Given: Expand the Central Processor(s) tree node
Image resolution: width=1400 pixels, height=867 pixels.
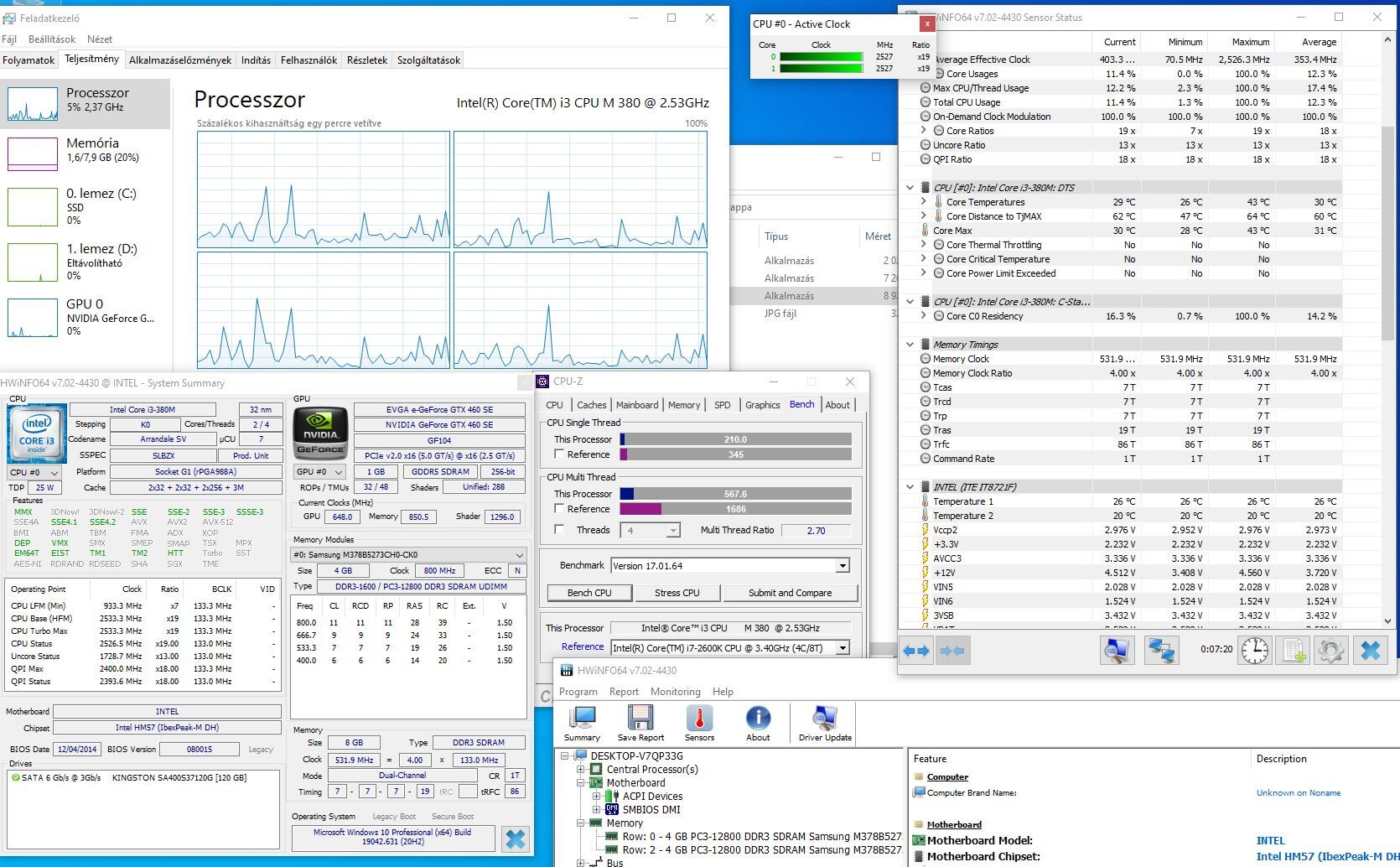Looking at the screenshot, I should (580, 770).
